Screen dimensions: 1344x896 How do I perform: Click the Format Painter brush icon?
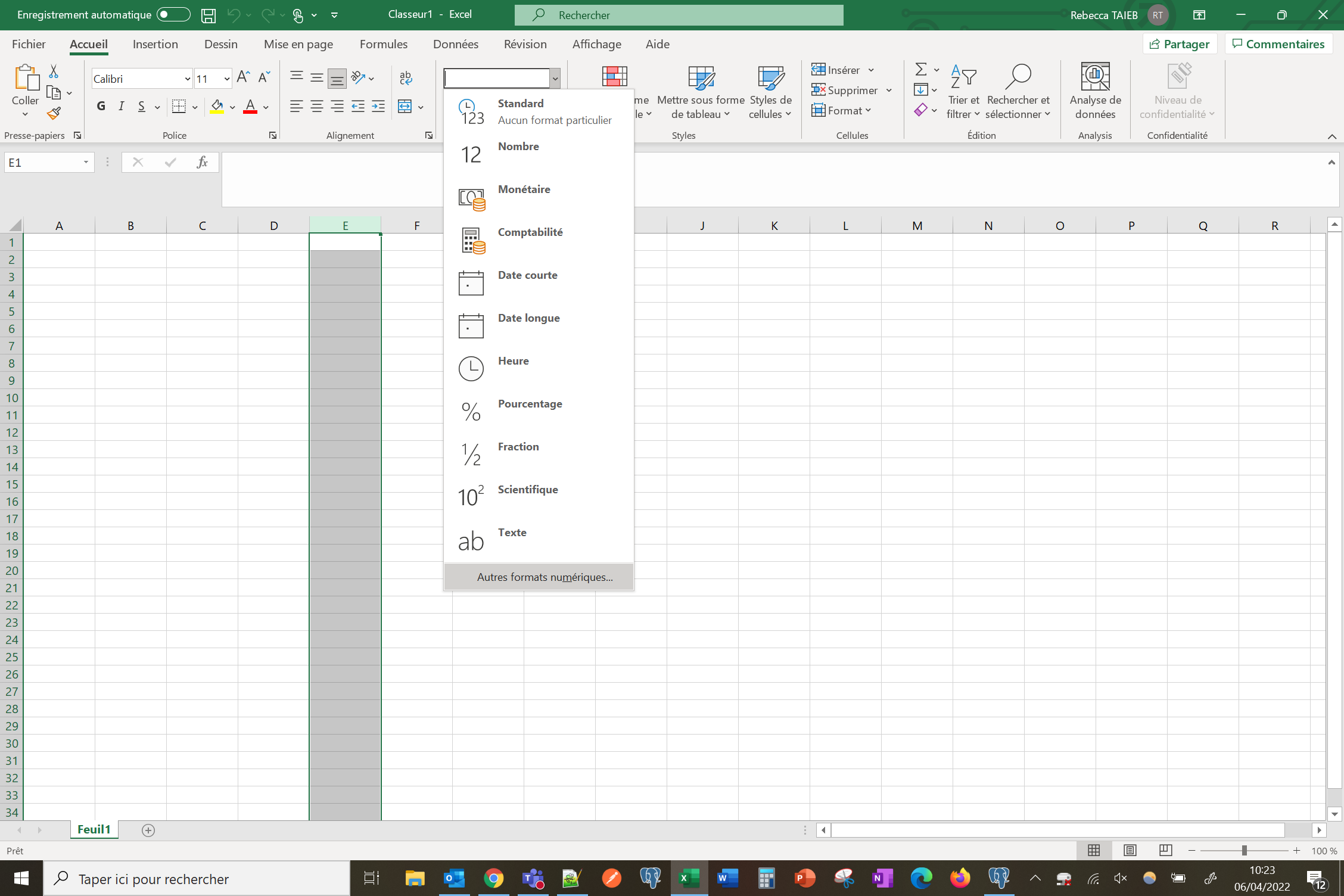tap(54, 113)
